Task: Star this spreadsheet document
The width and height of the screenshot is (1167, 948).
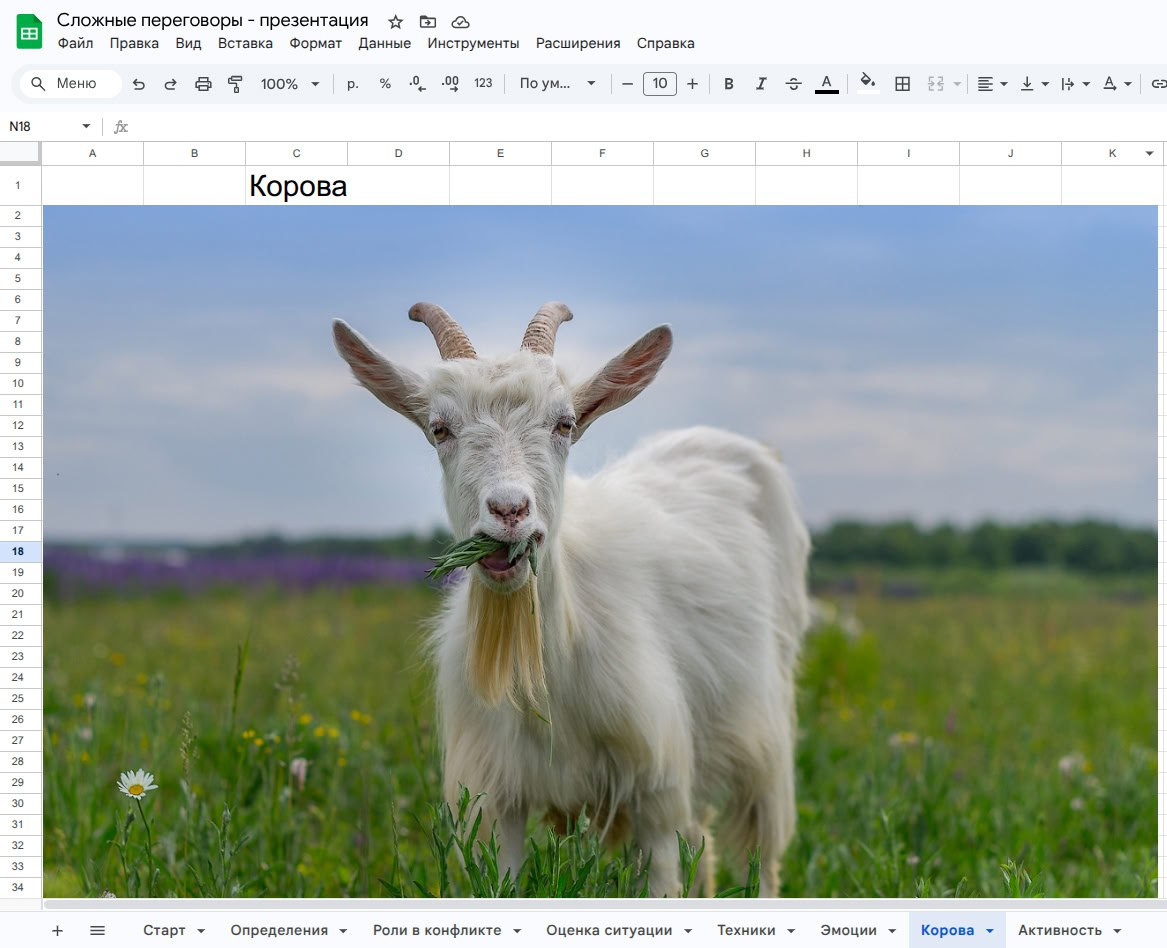Action: (395, 22)
